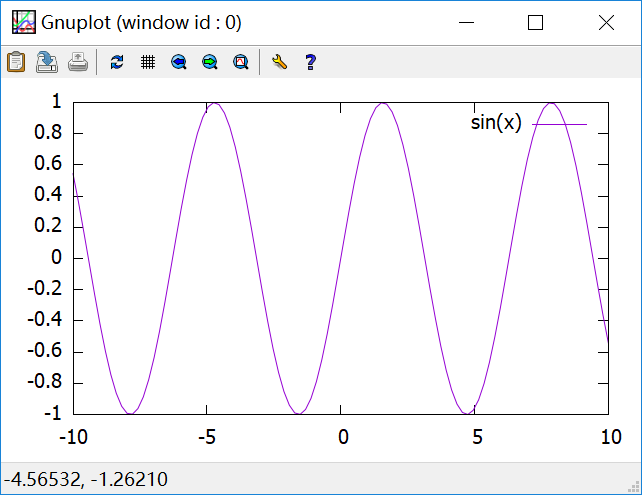This screenshot has height=495, width=642.
Task: Click the y-axis label 0.4
Action: point(48,195)
